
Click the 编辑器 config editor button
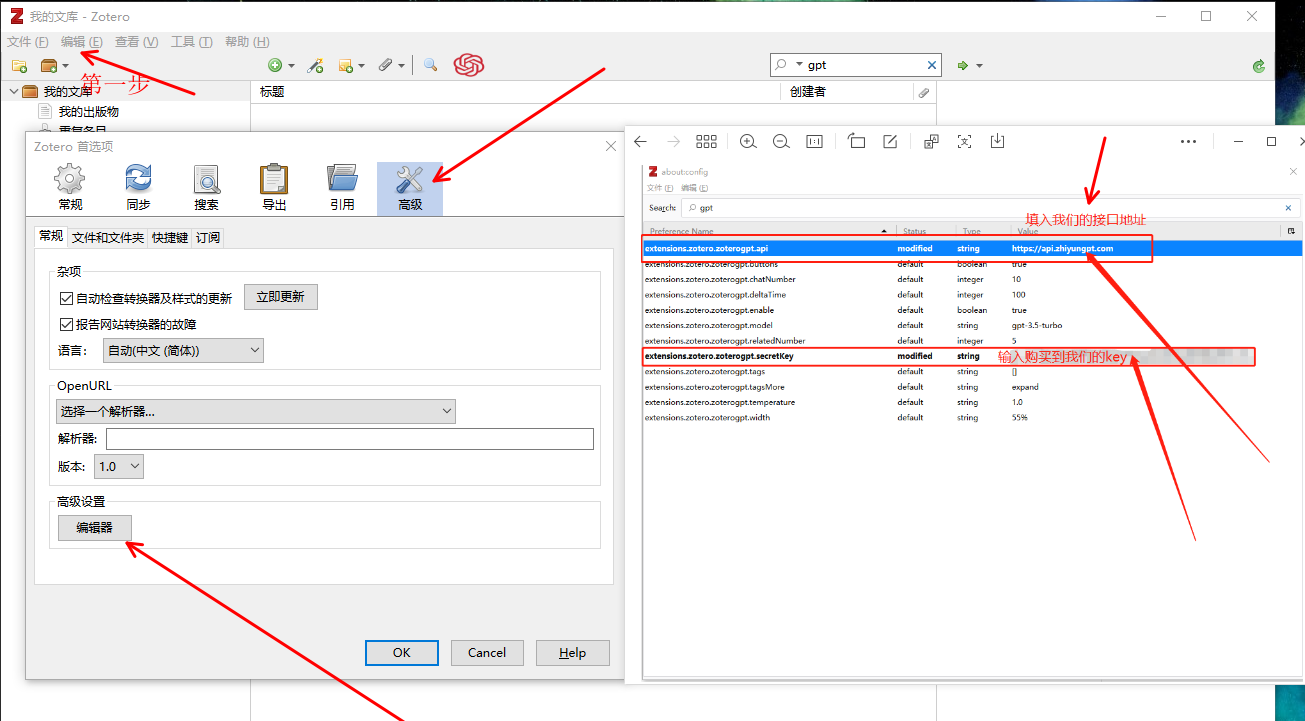tap(94, 528)
